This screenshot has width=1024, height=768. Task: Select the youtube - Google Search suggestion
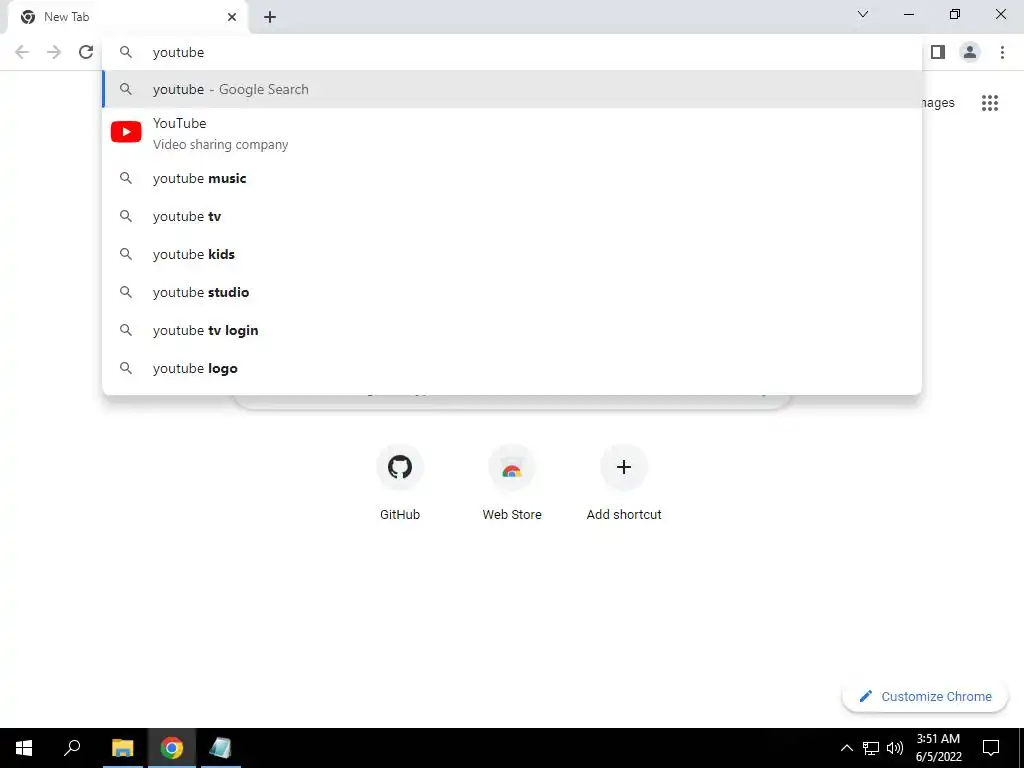[513, 89]
